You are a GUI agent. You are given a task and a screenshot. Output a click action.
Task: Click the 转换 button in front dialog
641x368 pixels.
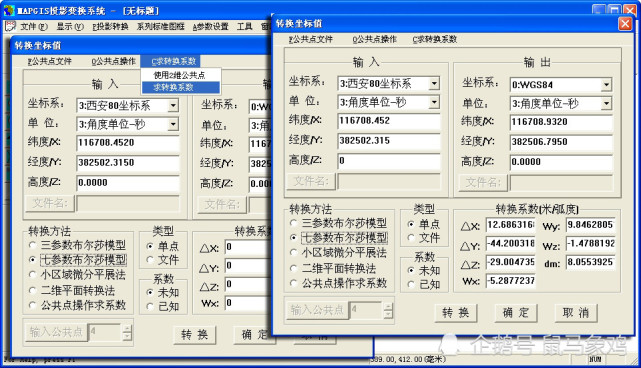(x=455, y=313)
